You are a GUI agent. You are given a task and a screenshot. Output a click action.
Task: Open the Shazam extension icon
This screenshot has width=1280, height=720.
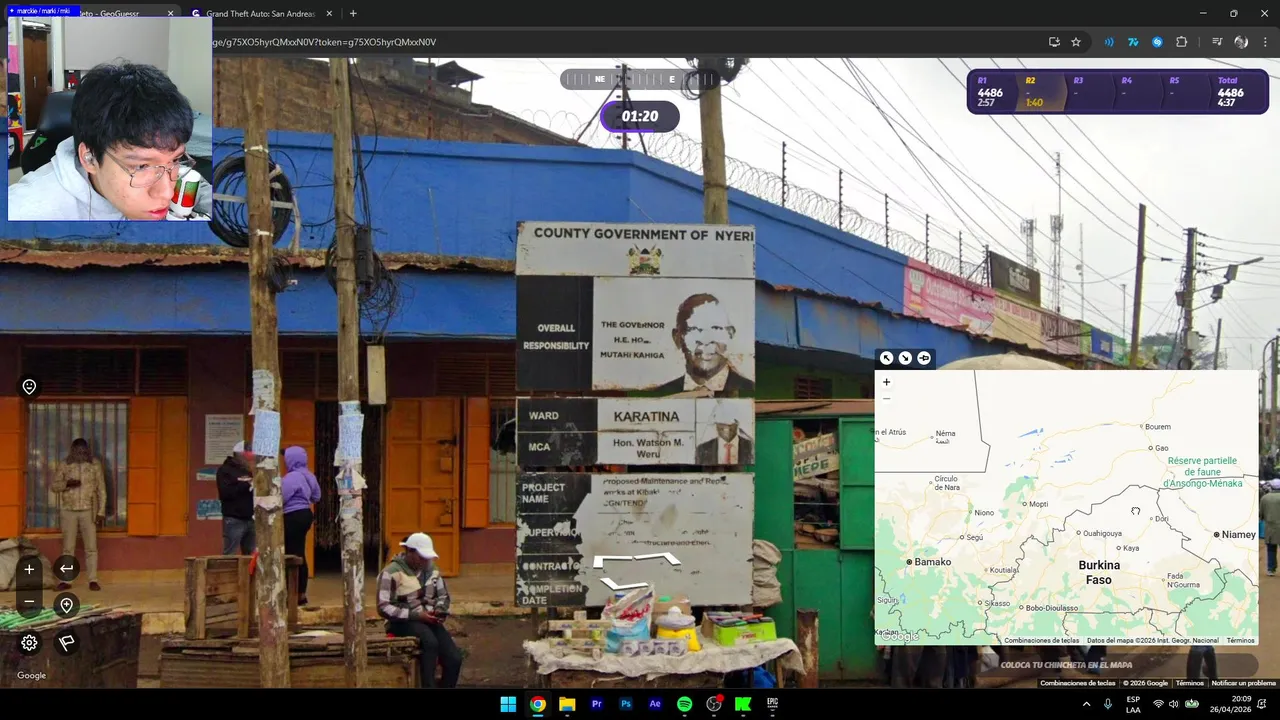pyautogui.click(x=1157, y=42)
